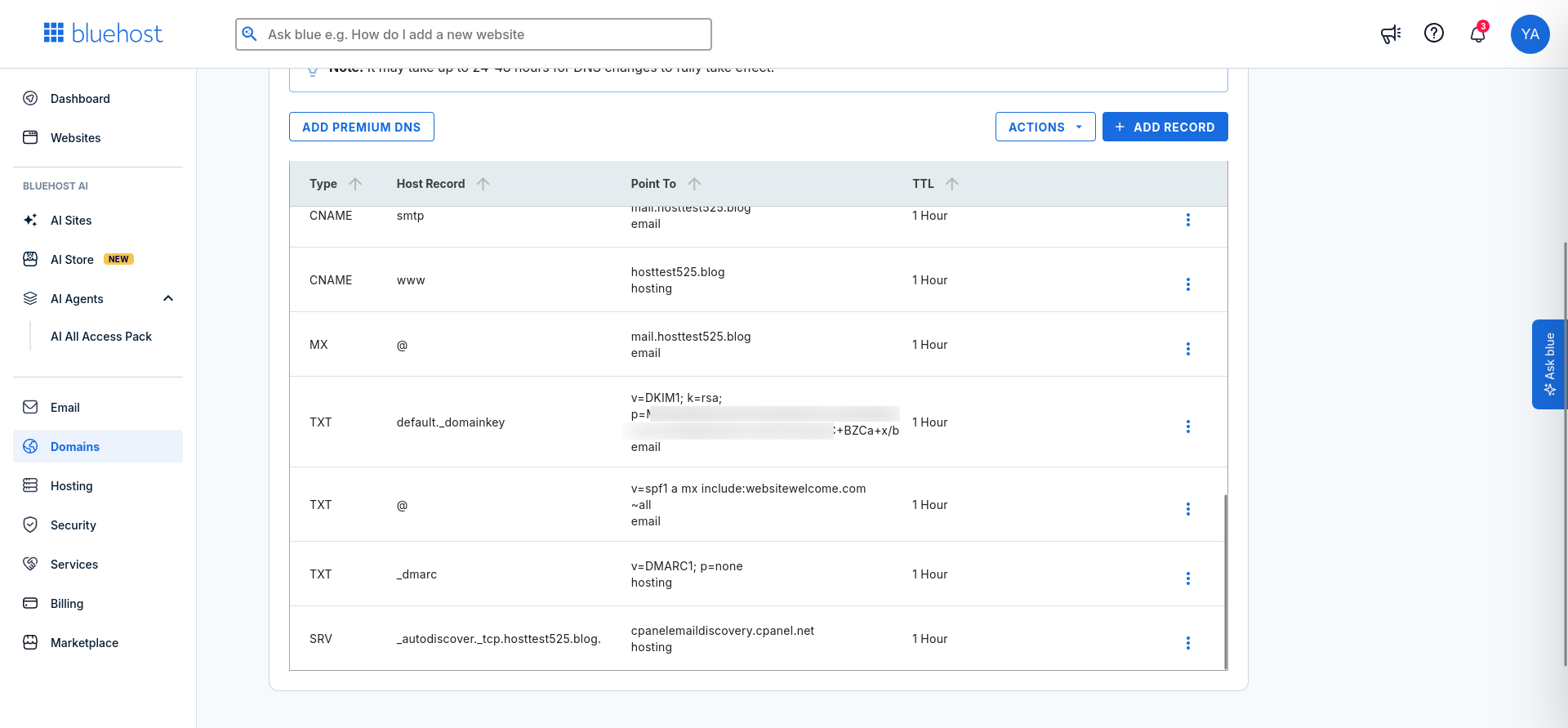Click the AI Store icon

click(30, 259)
